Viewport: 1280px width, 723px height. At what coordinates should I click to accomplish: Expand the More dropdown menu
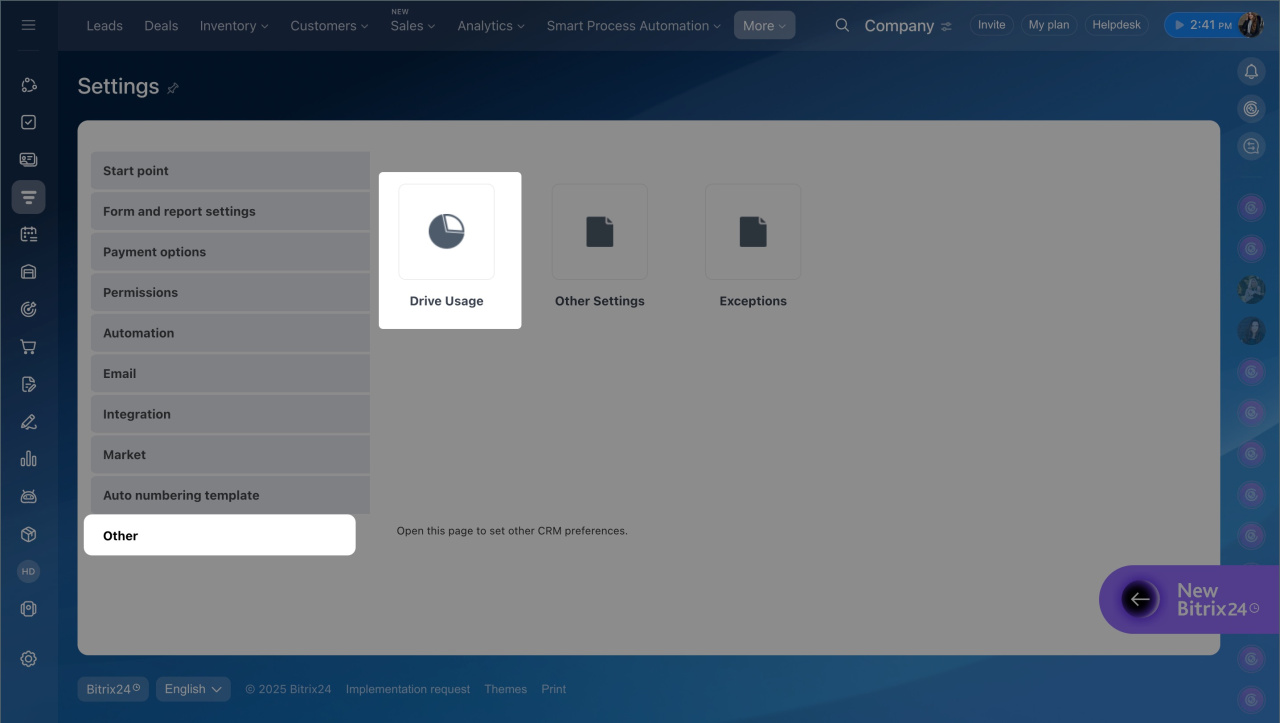coord(764,26)
